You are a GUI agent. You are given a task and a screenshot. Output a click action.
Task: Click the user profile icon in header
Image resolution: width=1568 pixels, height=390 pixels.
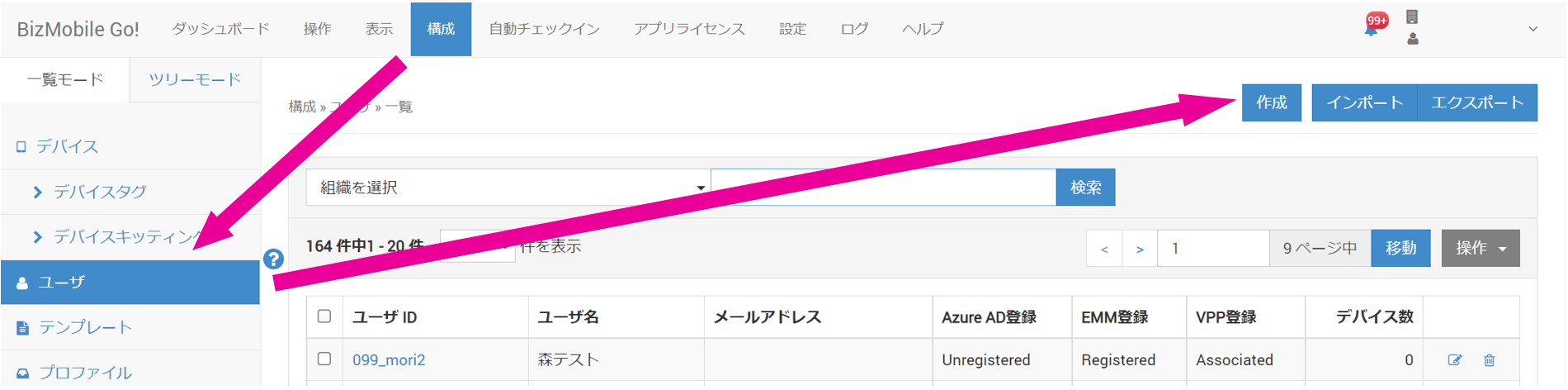point(1413,39)
